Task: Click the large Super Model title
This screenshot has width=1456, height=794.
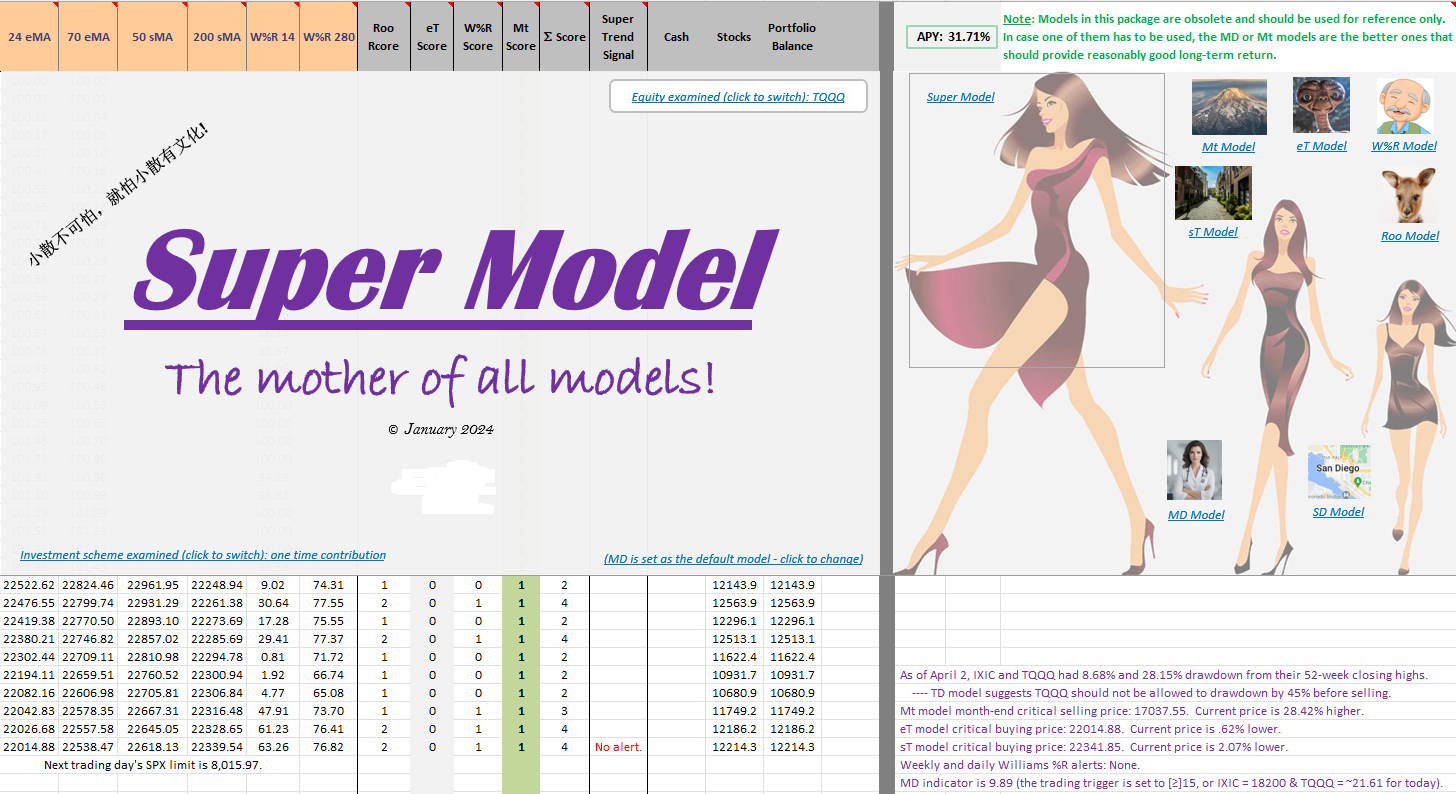Action: tap(455, 272)
